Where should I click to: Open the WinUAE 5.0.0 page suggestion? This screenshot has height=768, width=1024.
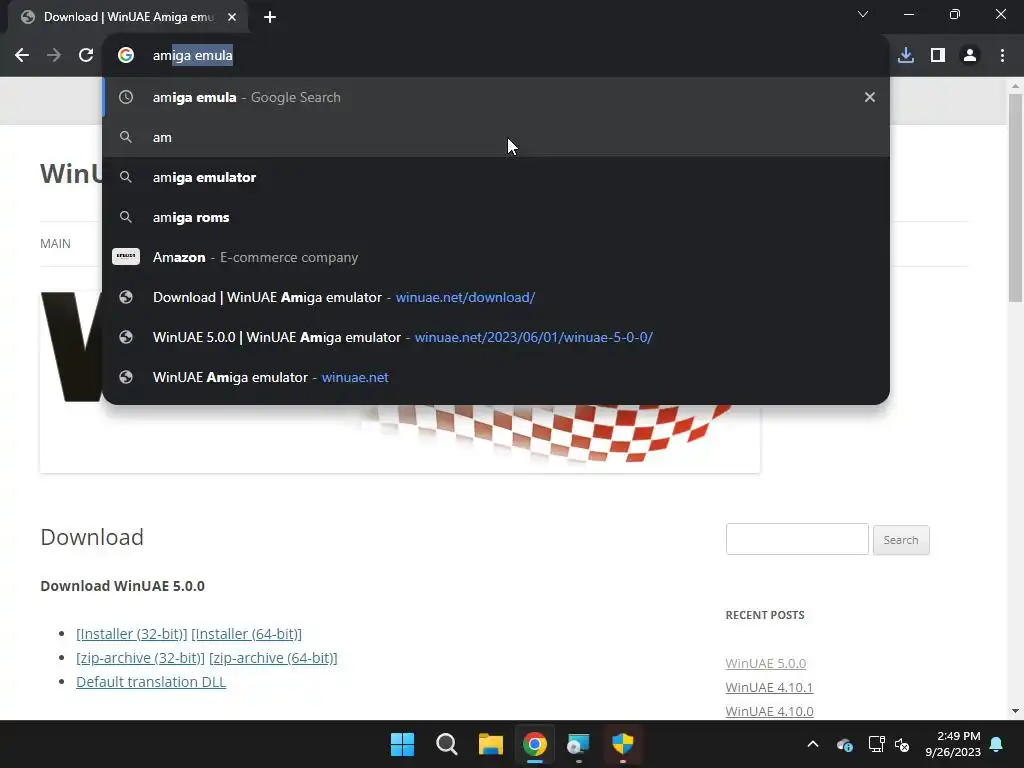[x=496, y=337]
